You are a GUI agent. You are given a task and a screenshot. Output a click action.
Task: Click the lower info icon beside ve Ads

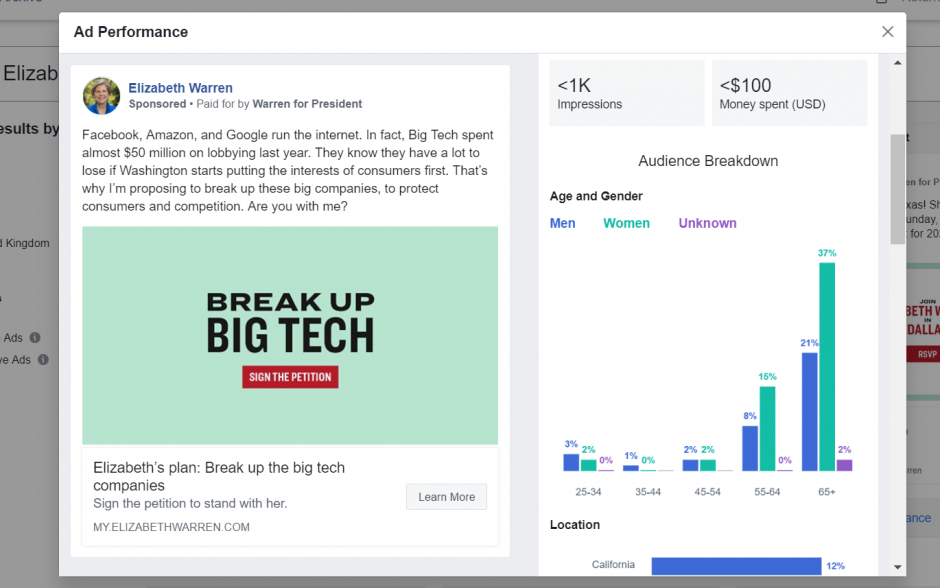point(43,360)
